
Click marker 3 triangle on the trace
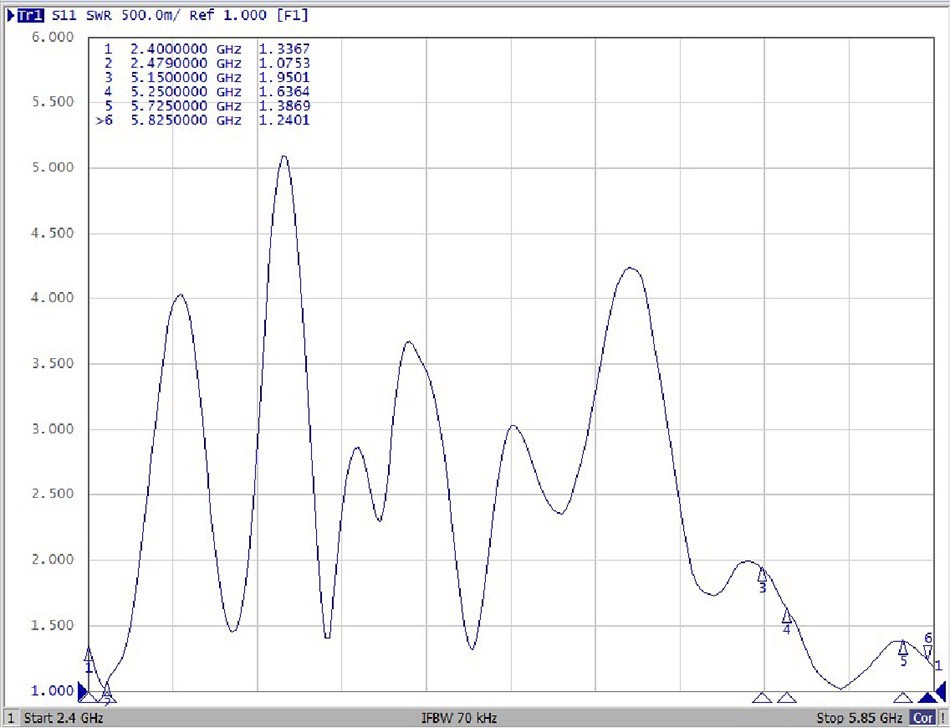762,575
